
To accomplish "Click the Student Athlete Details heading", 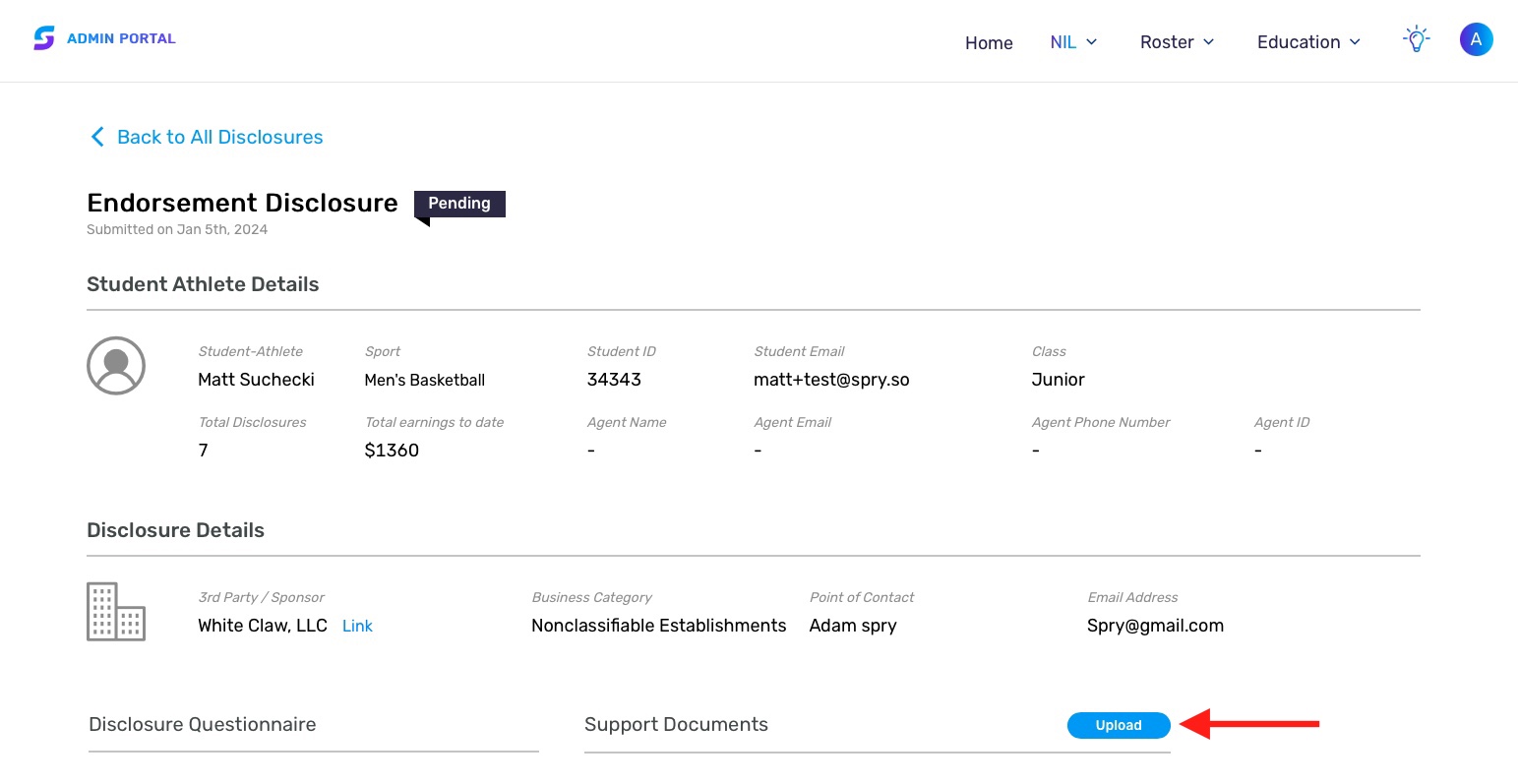I will (x=203, y=284).
